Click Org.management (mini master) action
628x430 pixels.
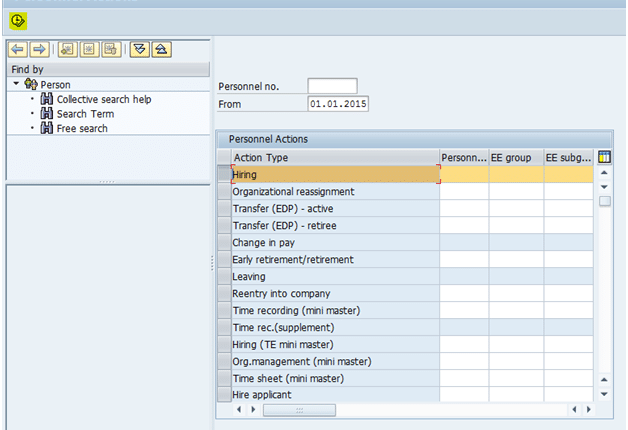tap(336, 362)
